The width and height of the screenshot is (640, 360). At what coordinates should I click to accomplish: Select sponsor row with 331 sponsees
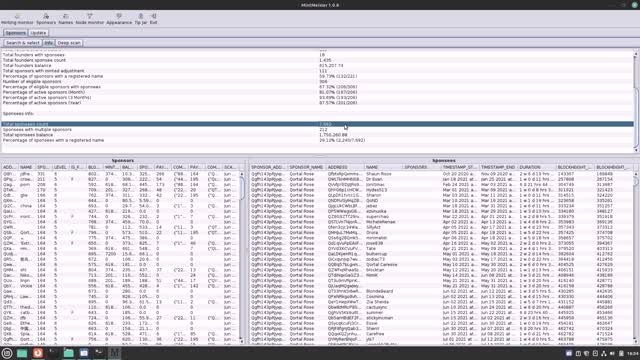point(120,174)
